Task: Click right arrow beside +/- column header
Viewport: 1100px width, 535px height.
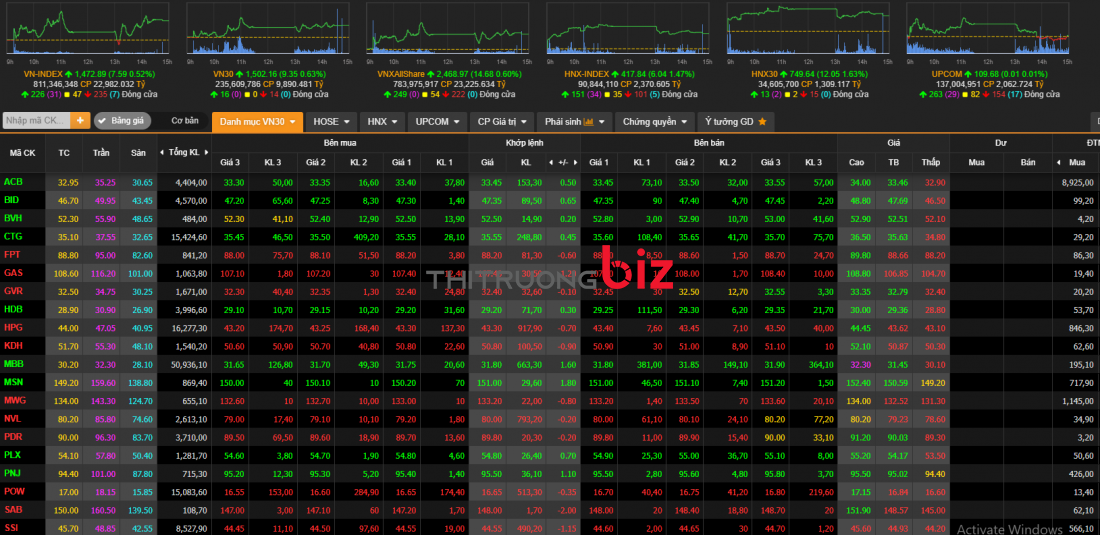Action: [574, 163]
